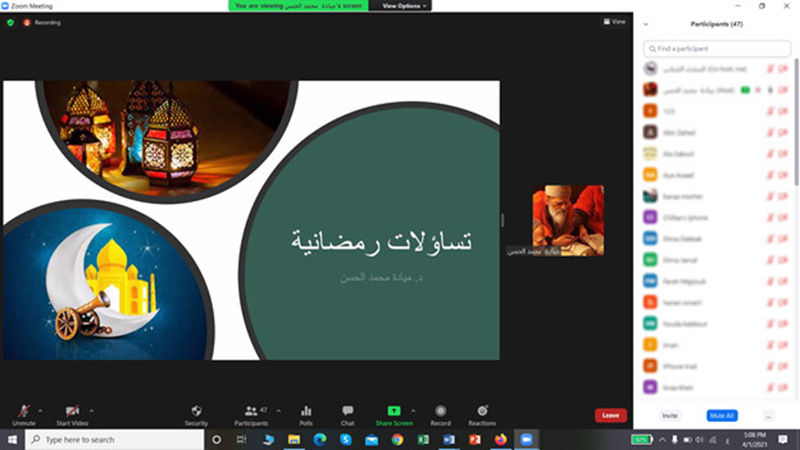Click the green encryption shield icon
Image resolution: width=800 pixels, height=450 pixels.
10,21
